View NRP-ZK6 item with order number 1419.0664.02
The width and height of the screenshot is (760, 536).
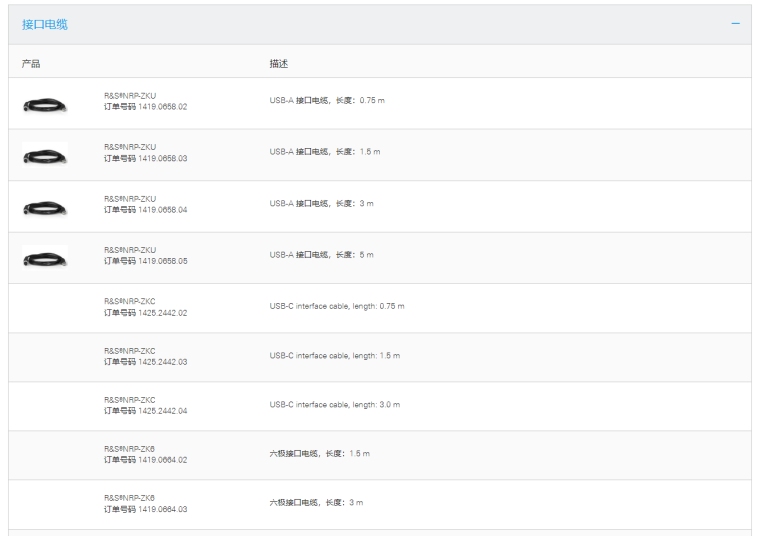145,454
